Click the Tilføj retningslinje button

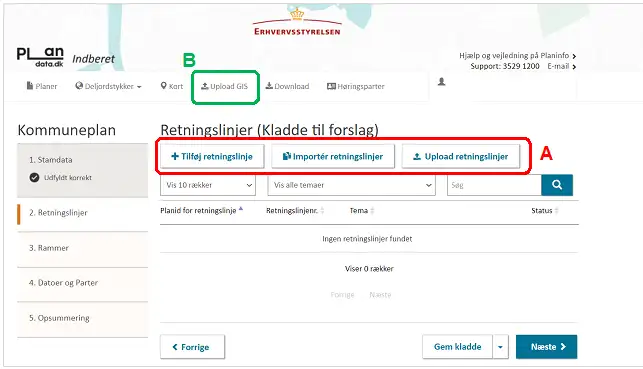click(212, 157)
